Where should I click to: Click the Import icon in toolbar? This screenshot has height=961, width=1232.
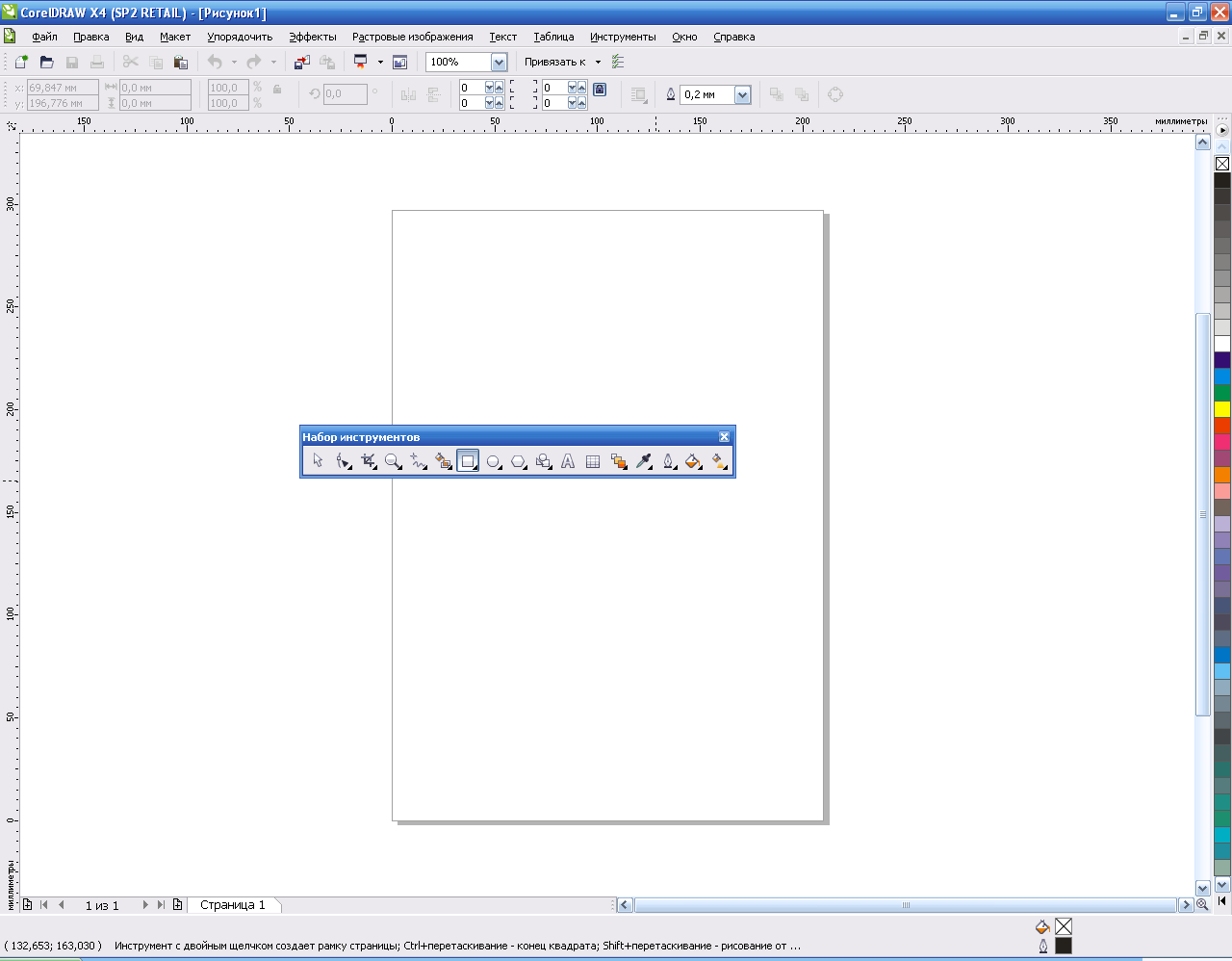tap(302, 62)
